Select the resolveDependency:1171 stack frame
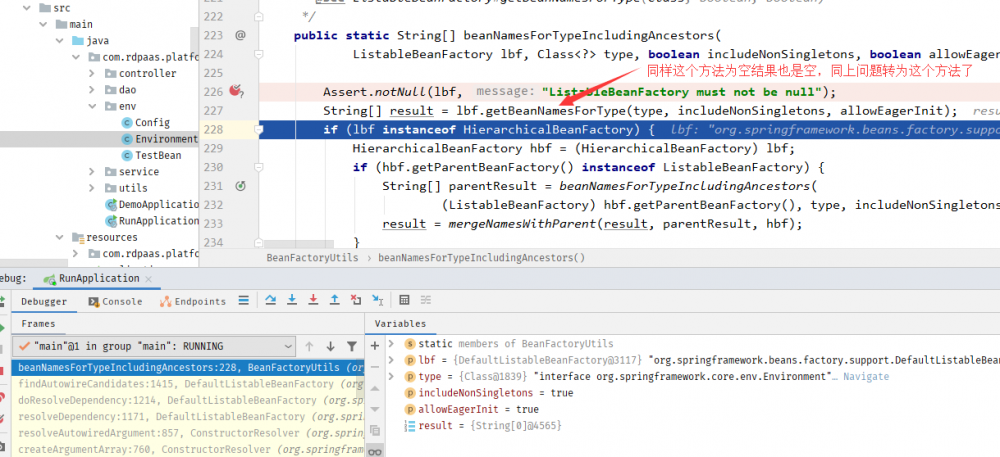 188,417
